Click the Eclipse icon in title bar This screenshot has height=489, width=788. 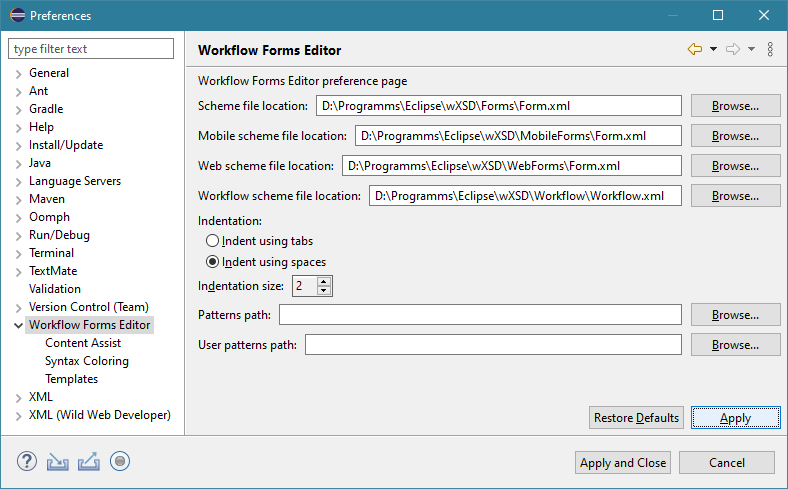[15, 15]
